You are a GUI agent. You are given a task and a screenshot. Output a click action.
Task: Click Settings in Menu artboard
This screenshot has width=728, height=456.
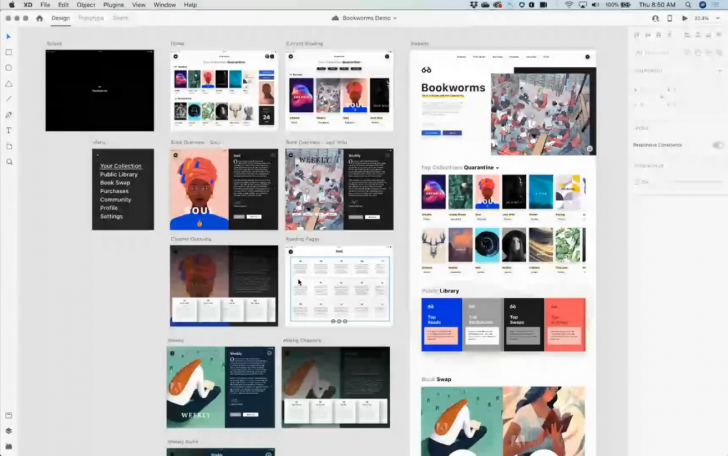pos(111,216)
